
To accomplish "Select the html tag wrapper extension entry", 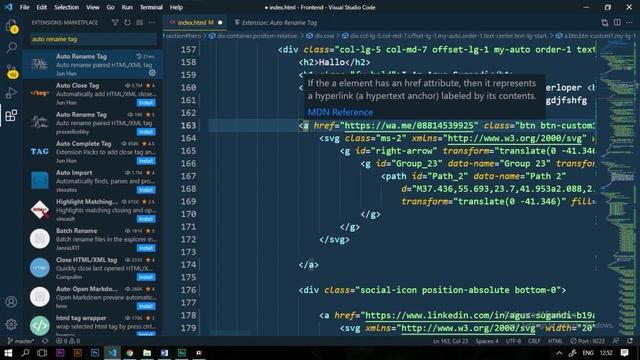I will pos(93,325).
